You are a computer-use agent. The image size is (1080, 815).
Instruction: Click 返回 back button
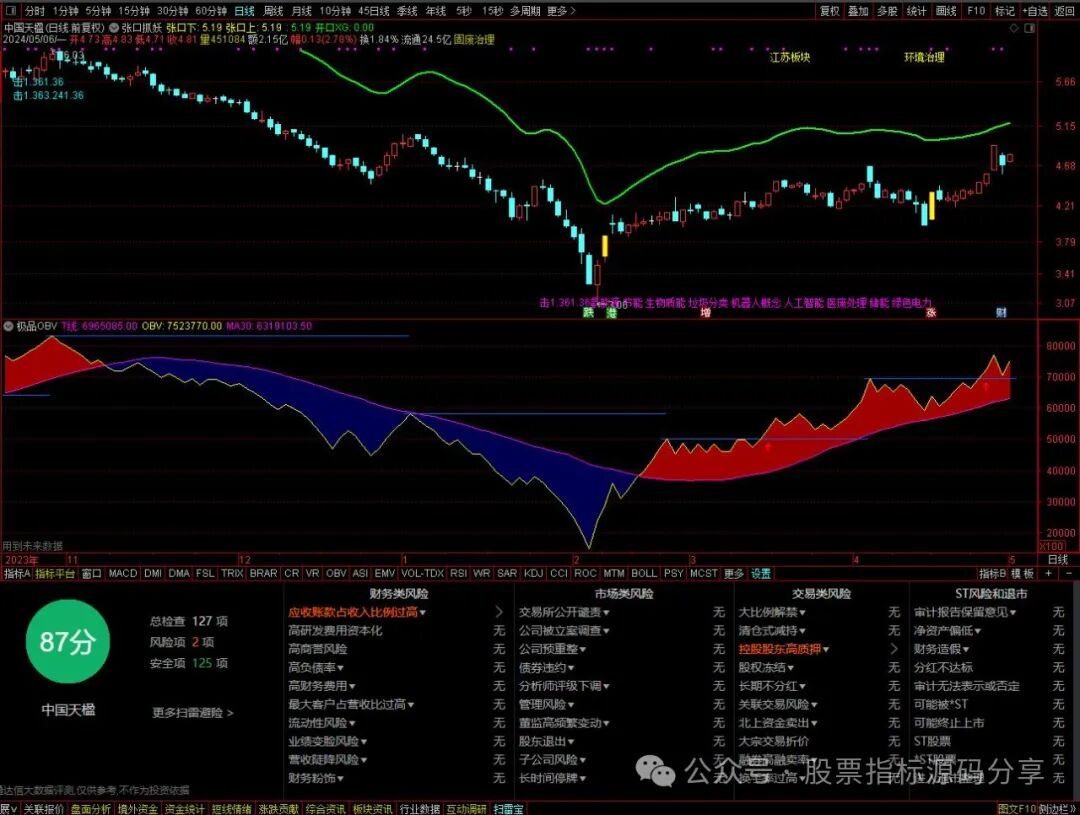click(1065, 11)
